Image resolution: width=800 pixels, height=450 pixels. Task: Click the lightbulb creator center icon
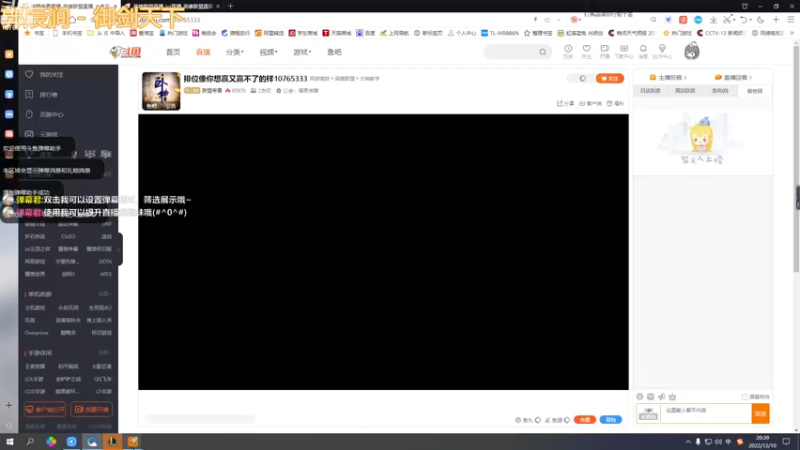[662, 48]
